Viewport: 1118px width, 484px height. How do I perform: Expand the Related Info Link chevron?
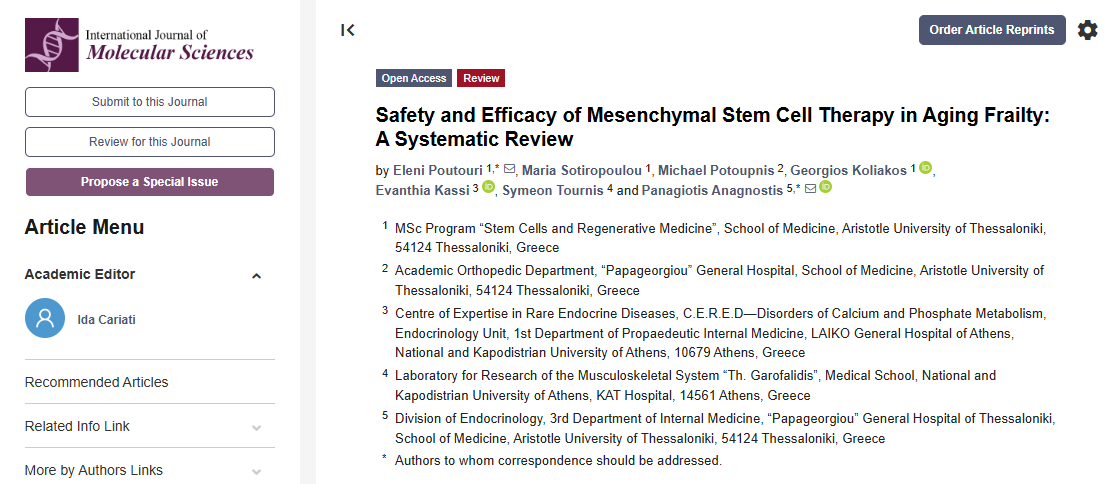pyautogui.click(x=257, y=428)
